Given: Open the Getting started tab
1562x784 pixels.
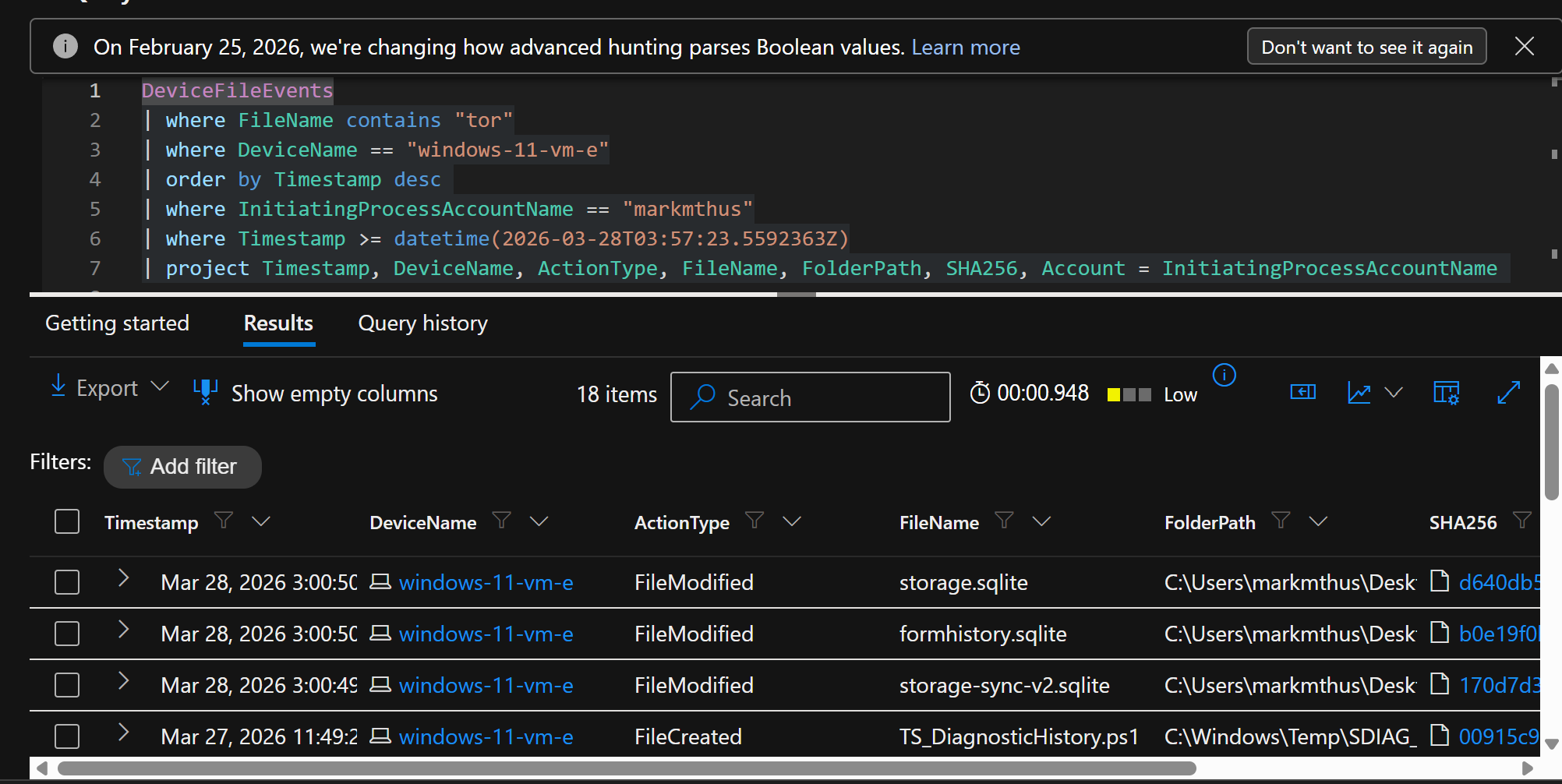Looking at the screenshot, I should (117, 323).
